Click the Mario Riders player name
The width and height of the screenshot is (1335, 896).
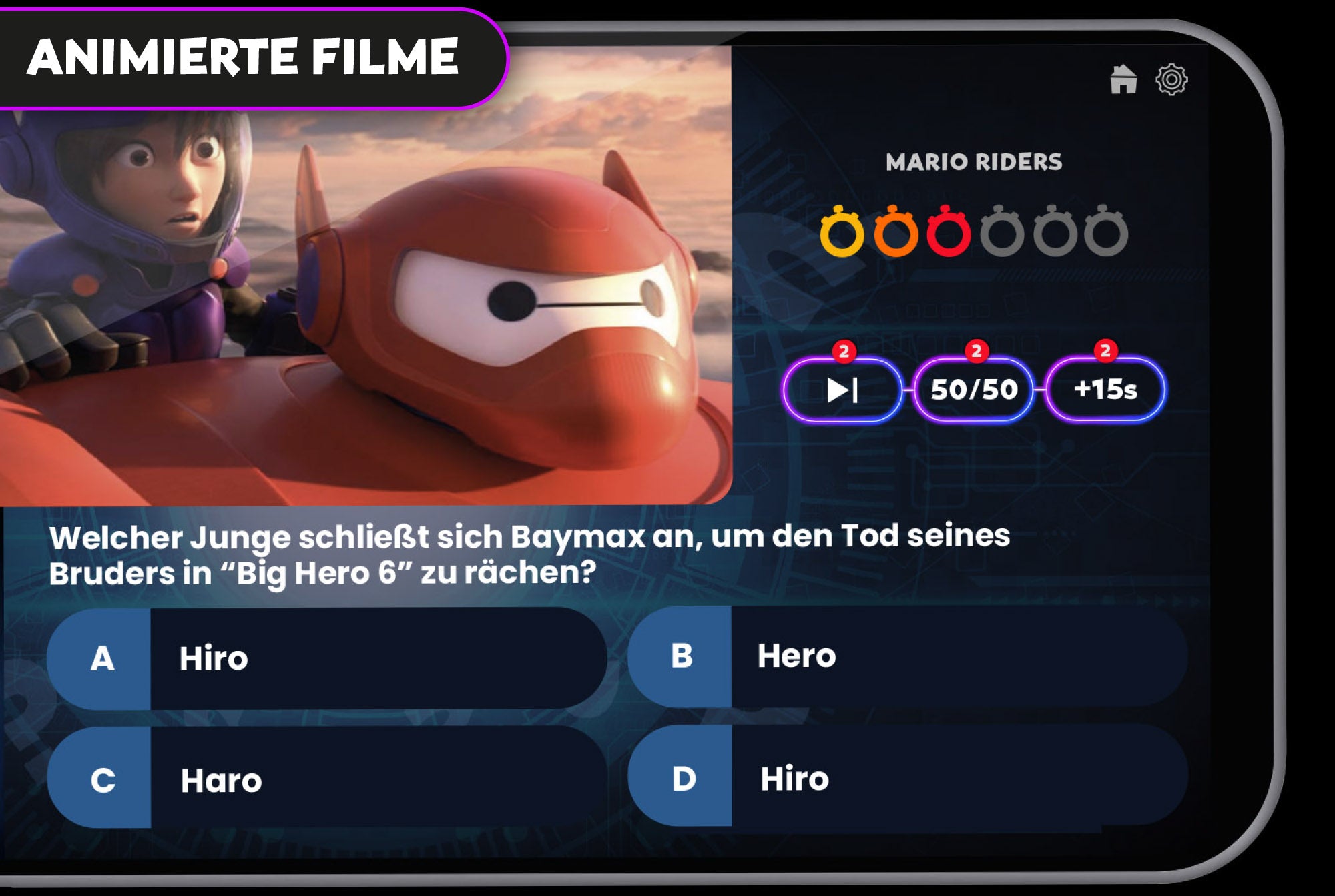pos(974,162)
